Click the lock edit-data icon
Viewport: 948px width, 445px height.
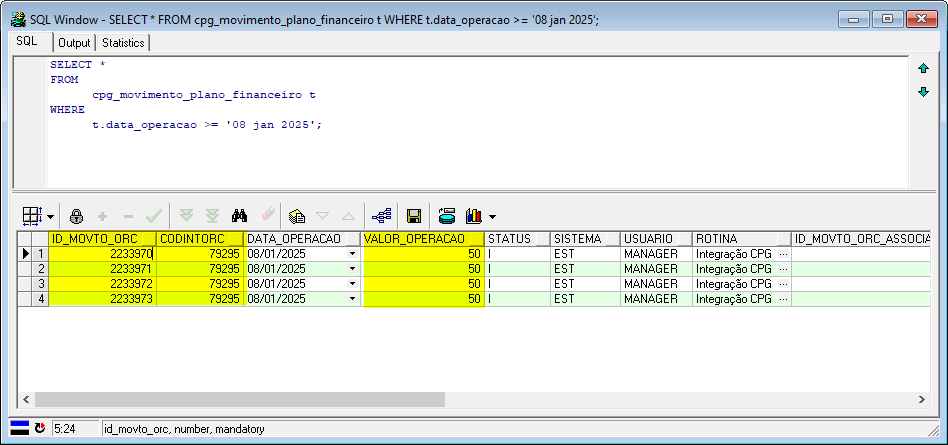(x=77, y=216)
